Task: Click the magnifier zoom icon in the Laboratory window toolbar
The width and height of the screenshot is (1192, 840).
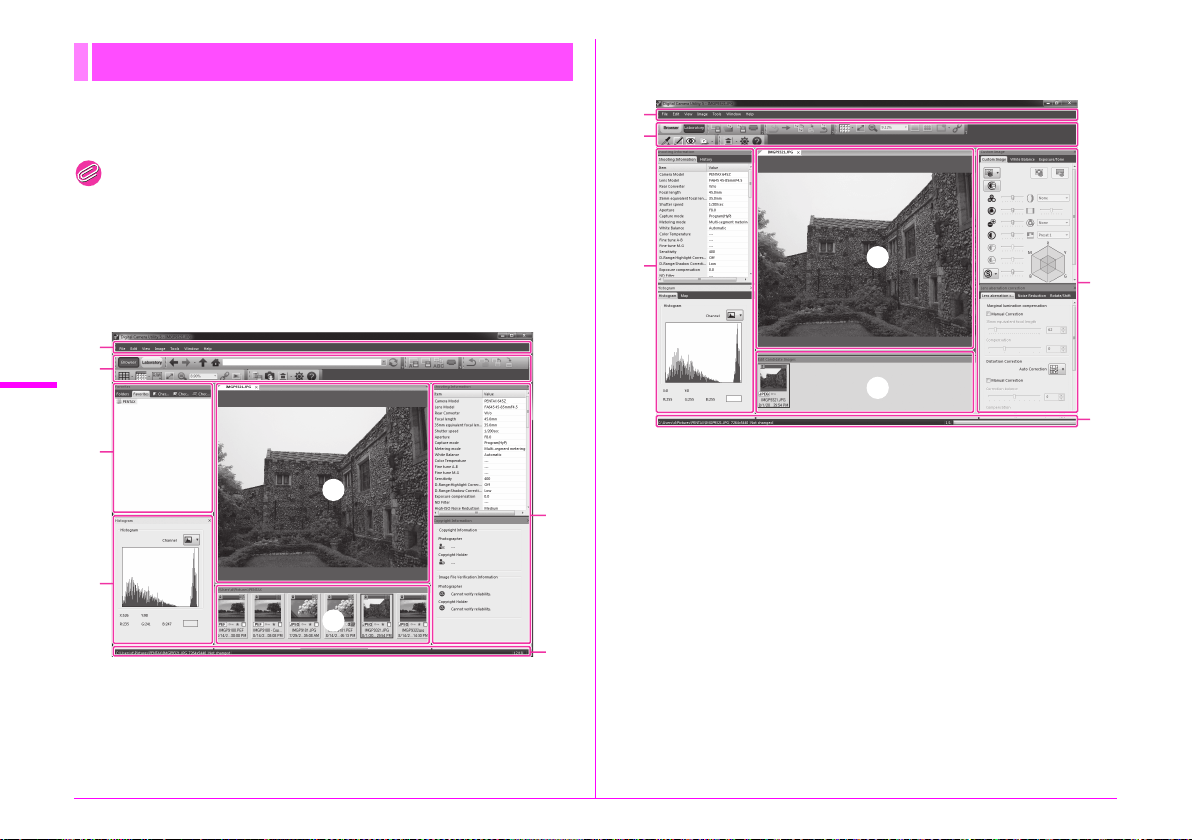Action: click(x=873, y=128)
